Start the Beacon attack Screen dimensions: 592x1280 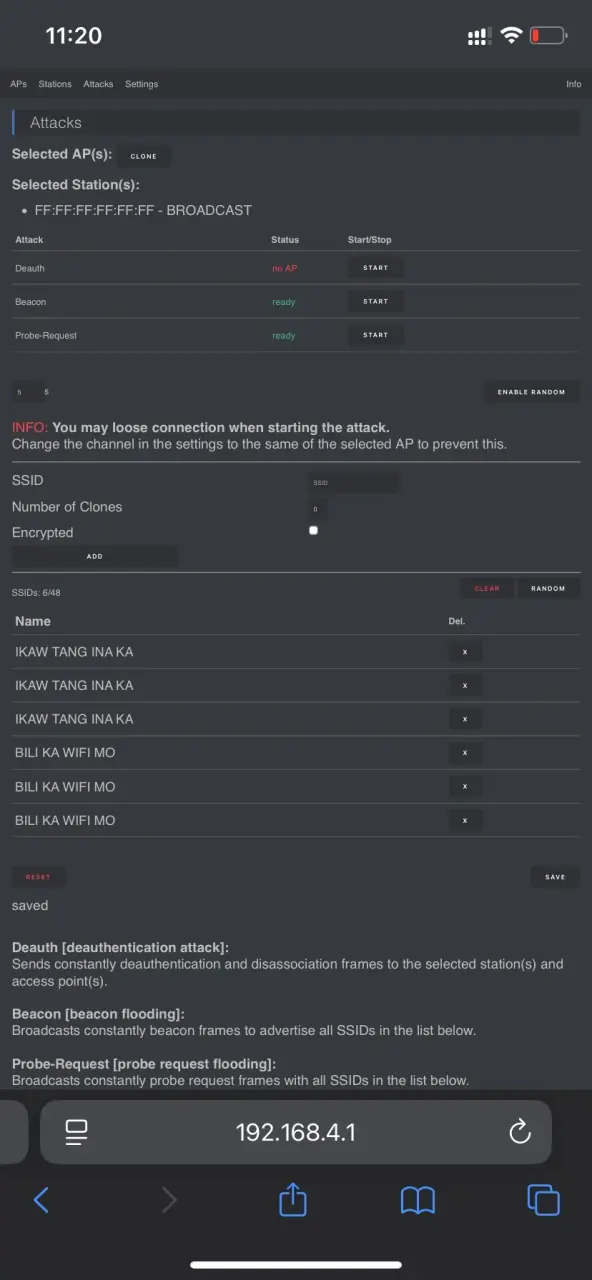point(376,301)
